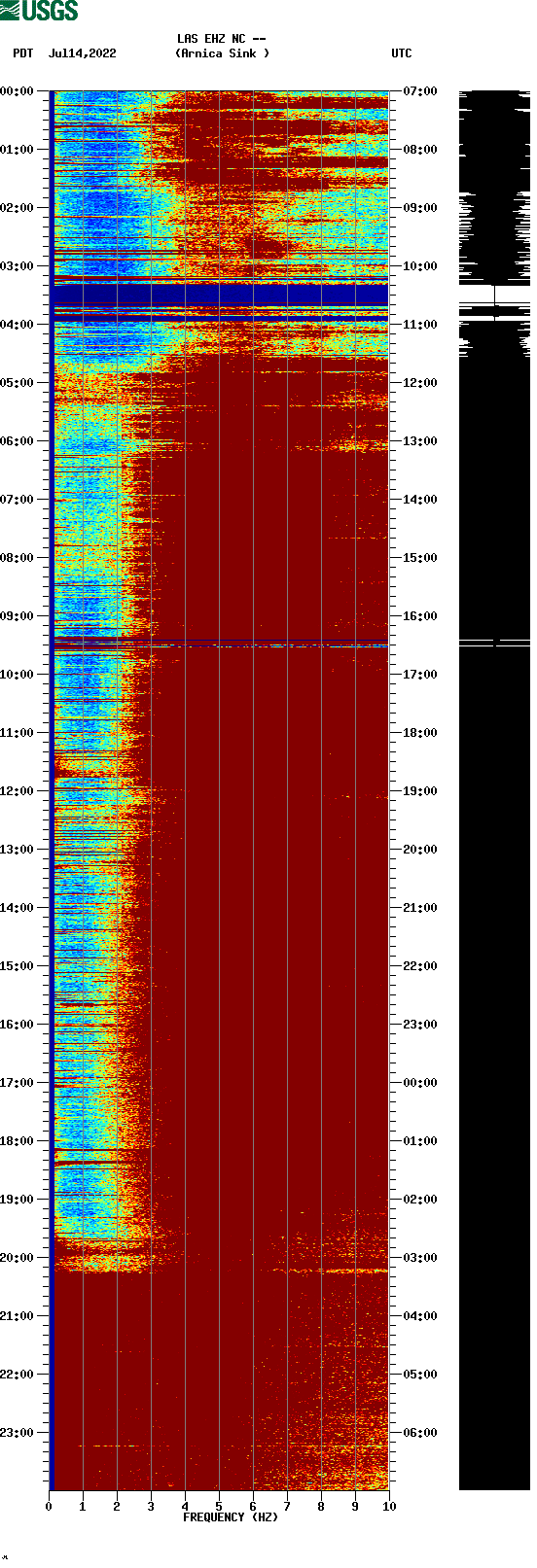The width and height of the screenshot is (537, 1568).
Task: Click the 03:00 UTC time label
Action: 420,1258
